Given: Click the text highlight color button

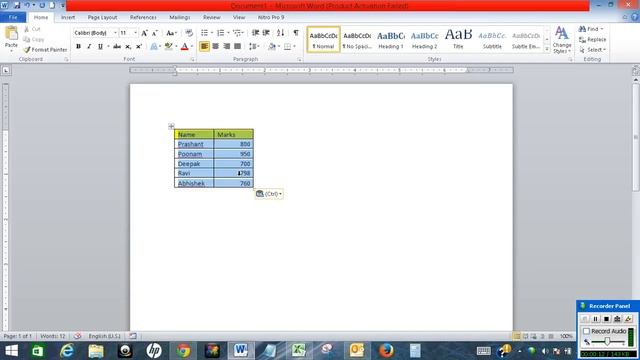Looking at the screenshot, I should (168, 47).
